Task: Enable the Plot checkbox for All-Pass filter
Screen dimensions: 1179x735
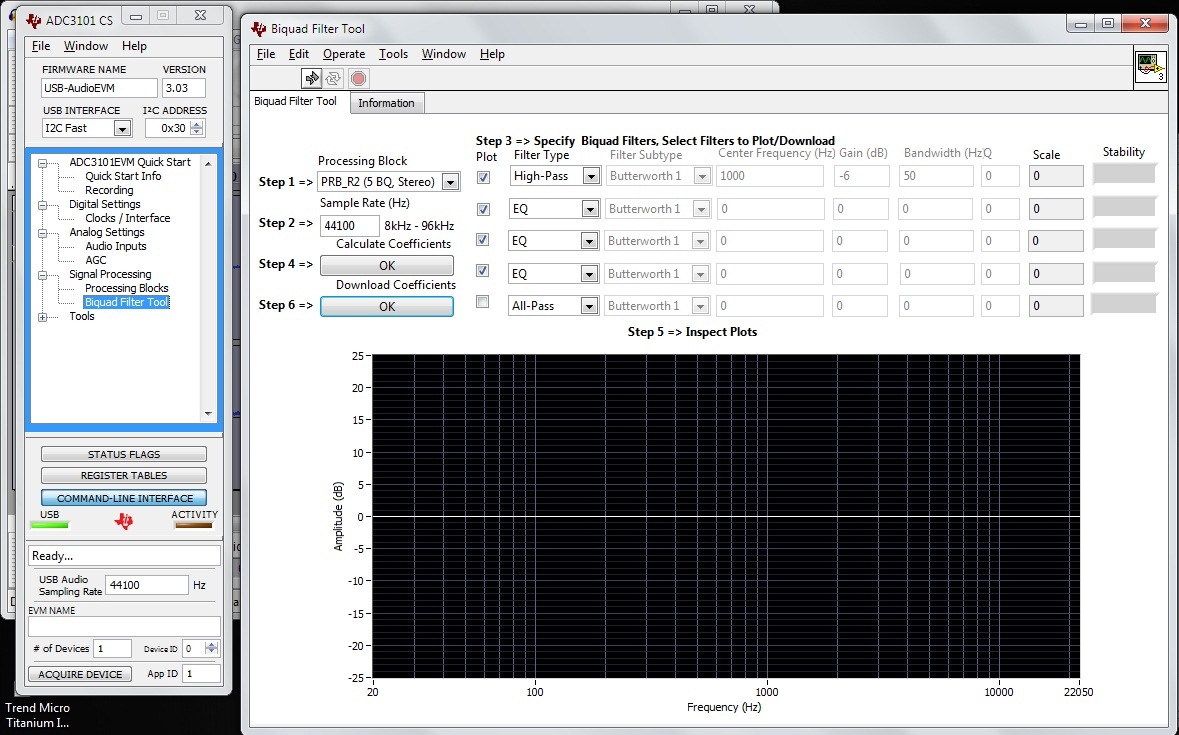Action: click(484, 302)
